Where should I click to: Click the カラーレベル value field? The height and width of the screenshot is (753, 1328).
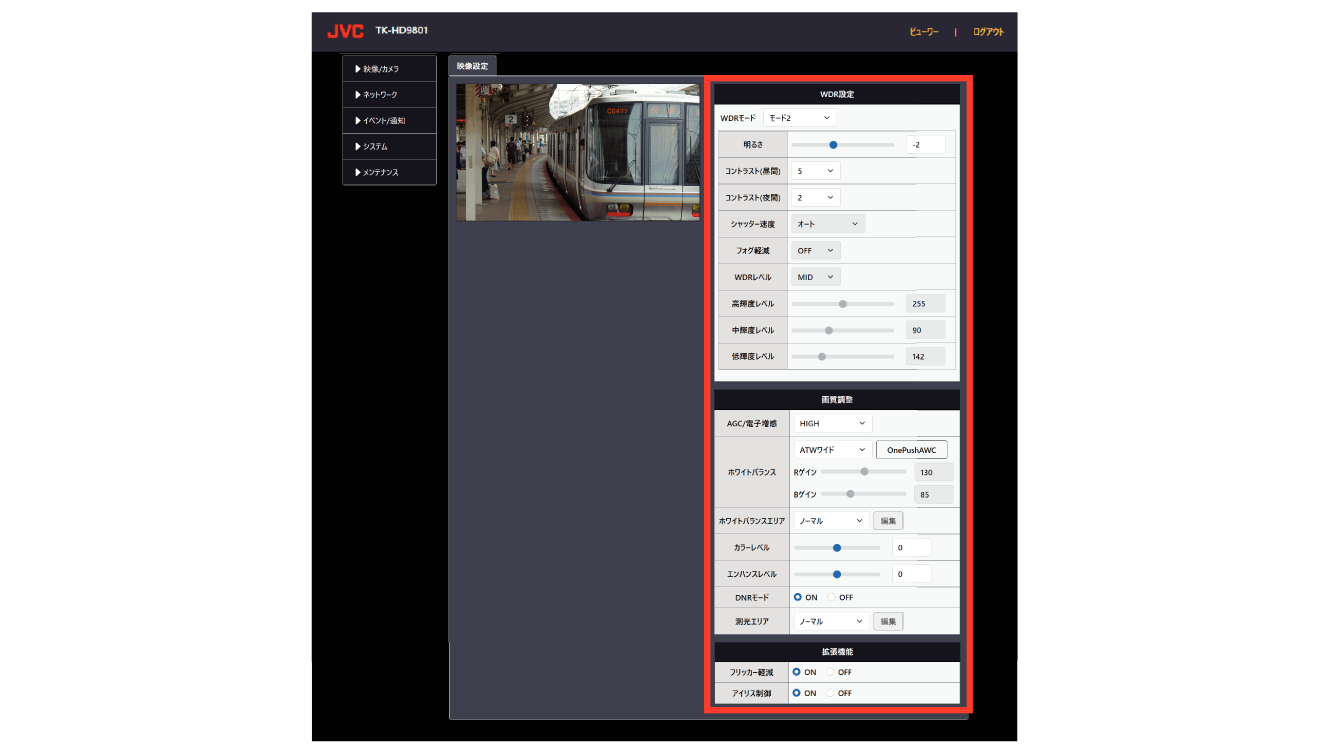912,547
